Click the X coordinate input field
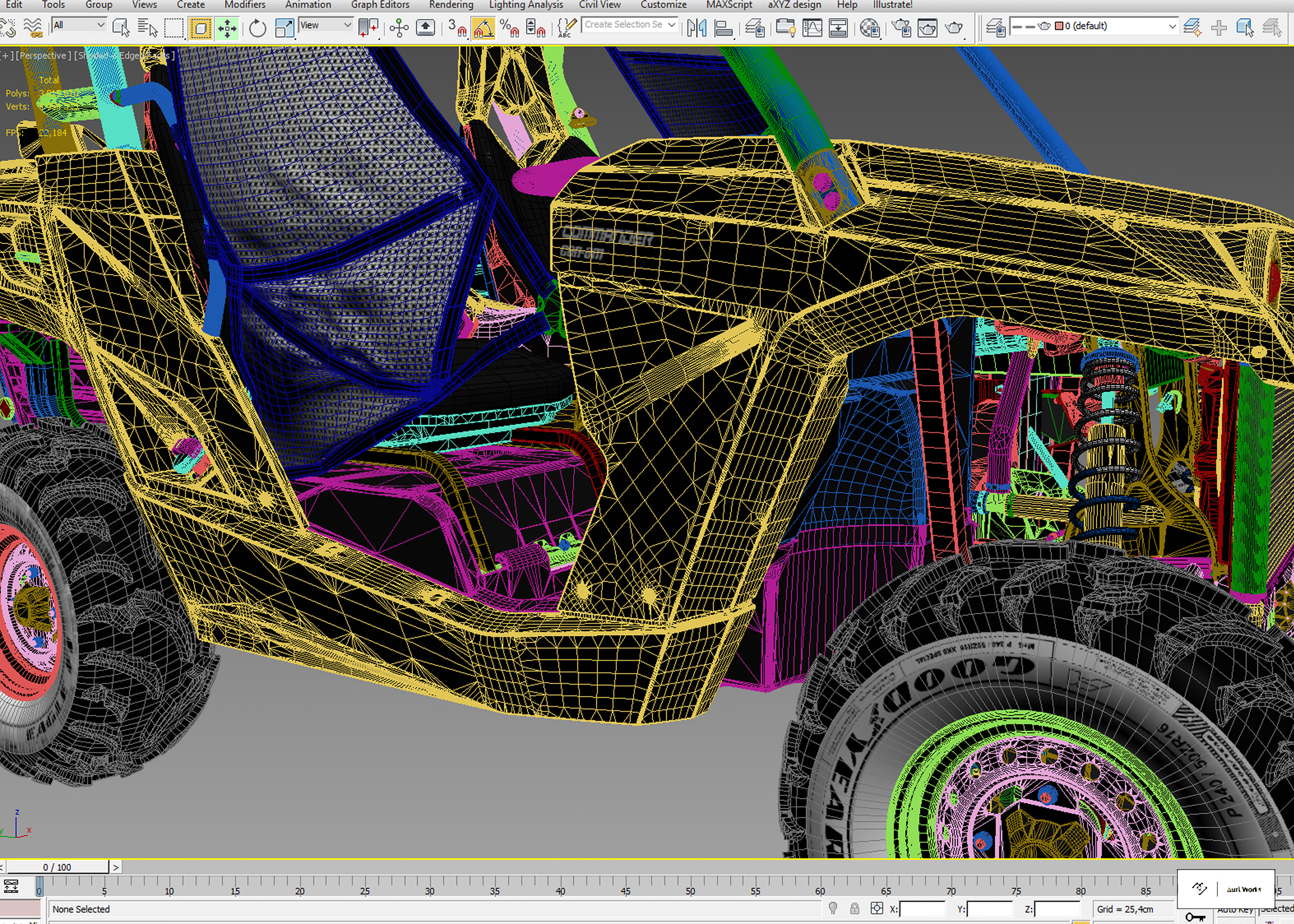Screen dimensions: 1294x924 [x=921, y=909]
